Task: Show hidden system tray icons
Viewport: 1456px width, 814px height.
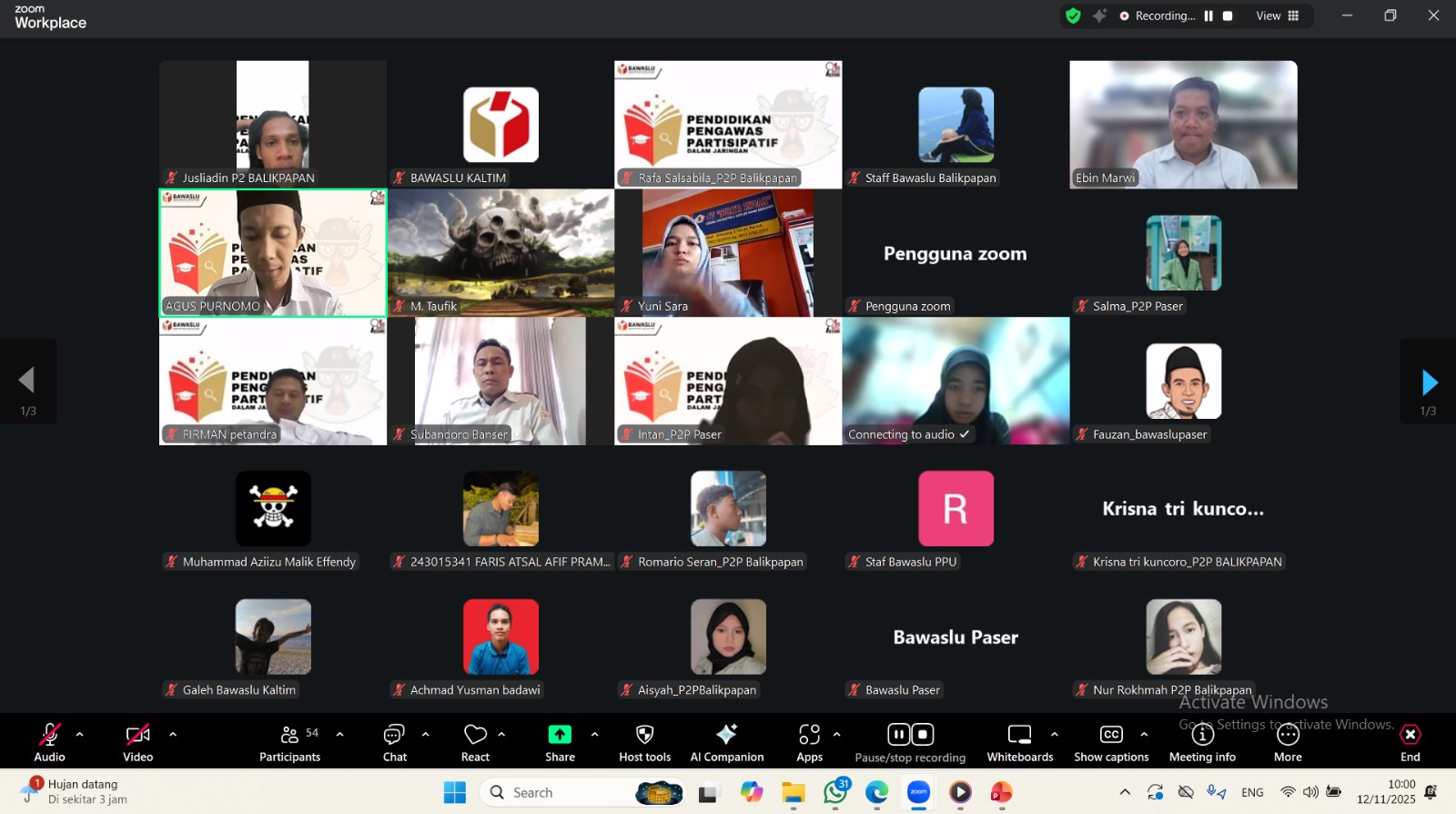Action: point(1125,792)
